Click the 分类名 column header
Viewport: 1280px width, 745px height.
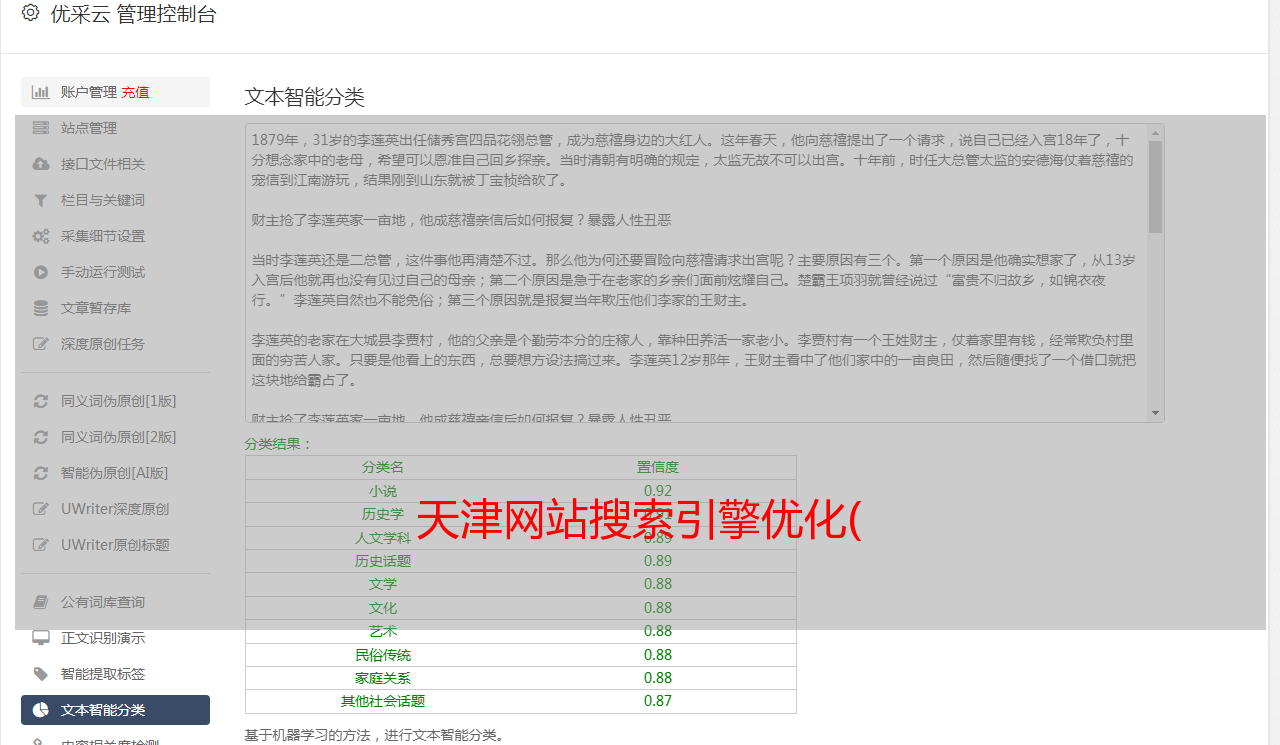pyautogui.click(x=383, y=467)
